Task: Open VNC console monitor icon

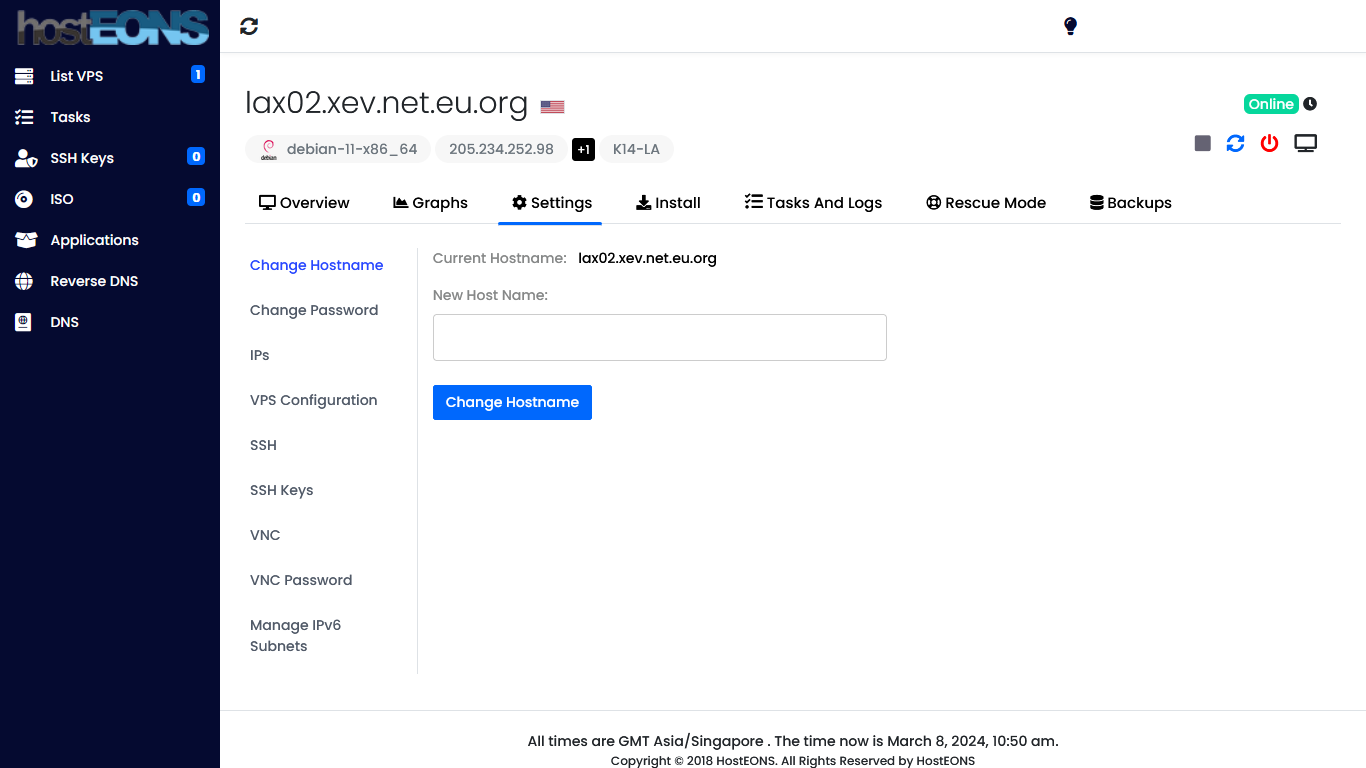Action: tap(1305, 143)
